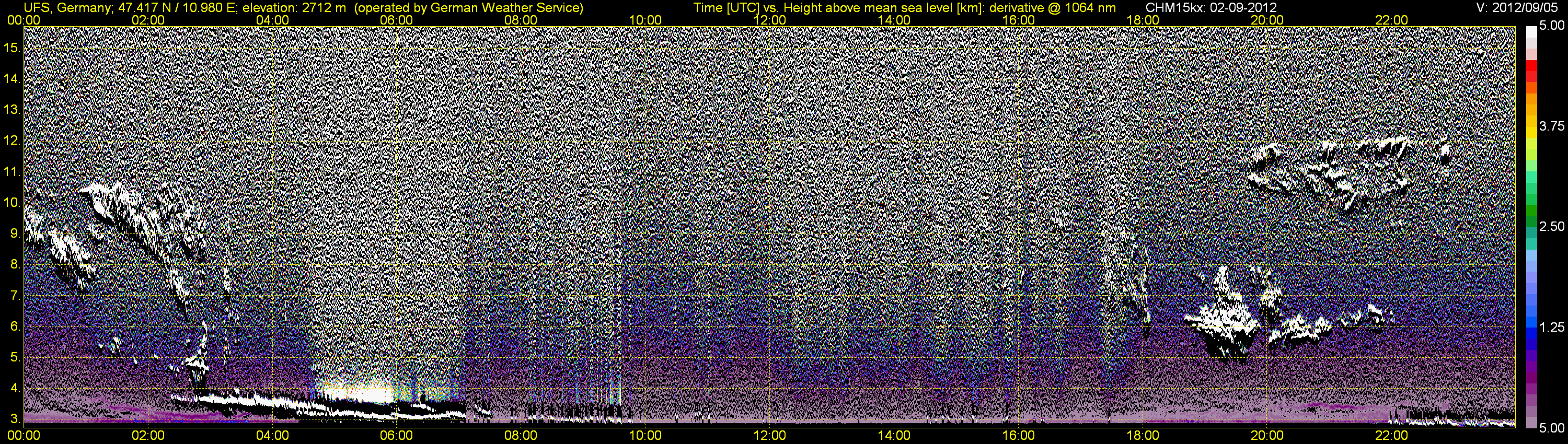Click the 3.75 value on the color scale
Image resolution: width=1568 pixels, height=444 pixels.
pos(1552,126)
